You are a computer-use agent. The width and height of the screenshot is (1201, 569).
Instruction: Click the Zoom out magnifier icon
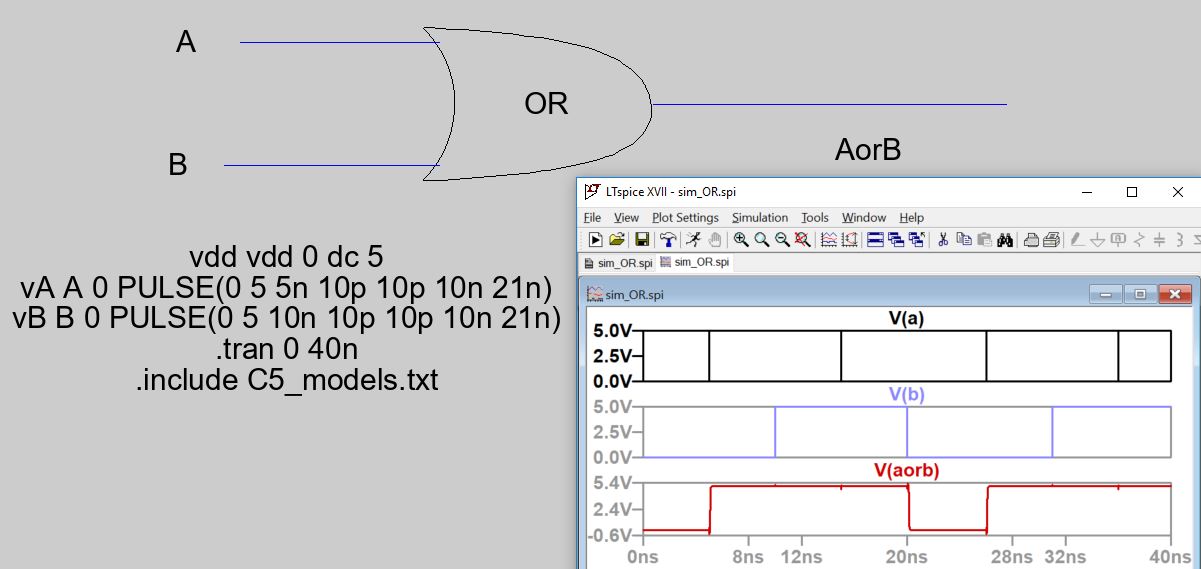click(782, 240)
